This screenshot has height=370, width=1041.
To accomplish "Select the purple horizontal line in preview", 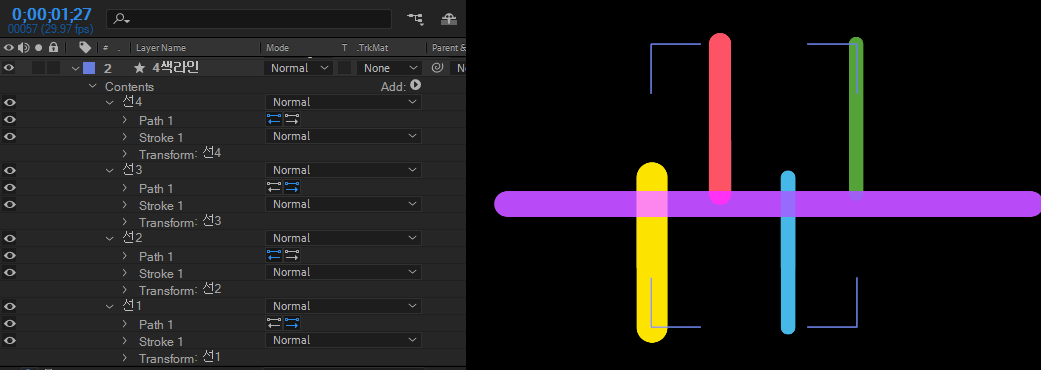I will point(768,204).
